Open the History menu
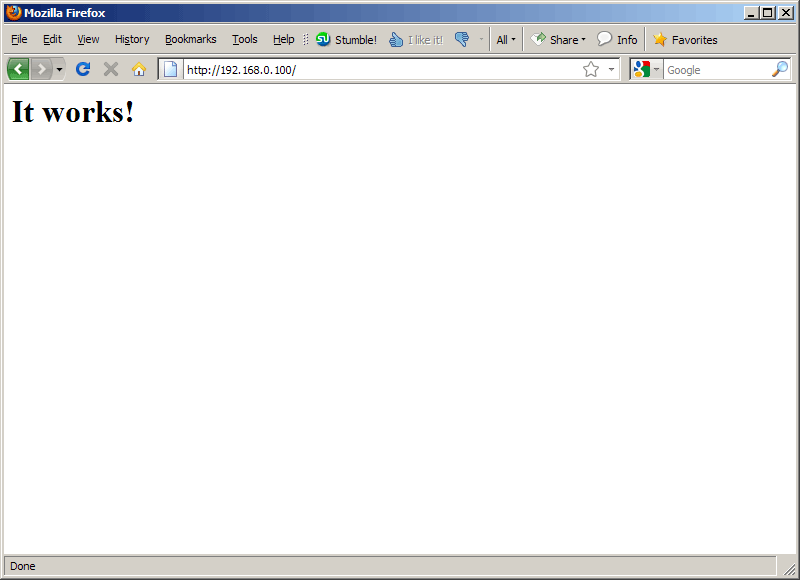 132,39
